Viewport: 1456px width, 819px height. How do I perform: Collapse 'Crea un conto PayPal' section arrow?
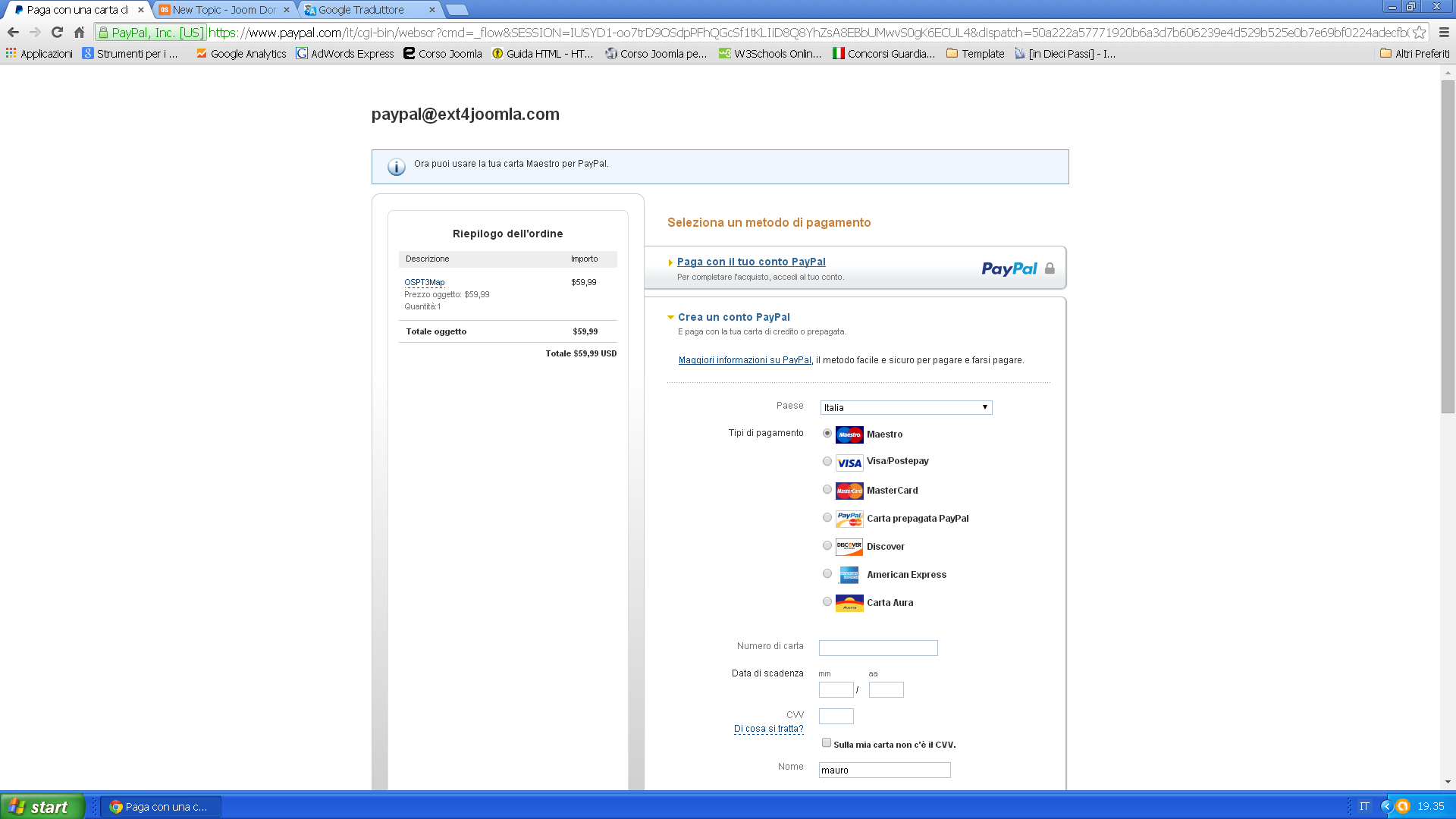[670, 318]
